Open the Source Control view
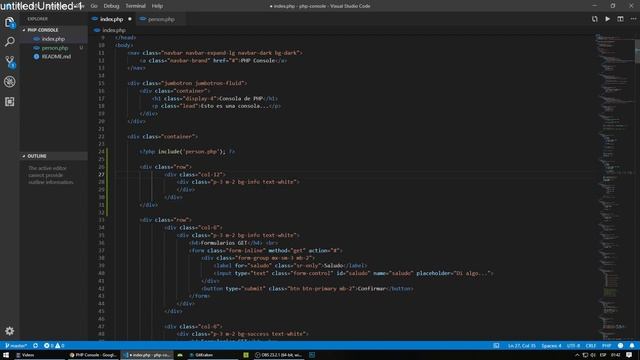The width and height of the screenshot is (640, 360). [x=10, y=62]
